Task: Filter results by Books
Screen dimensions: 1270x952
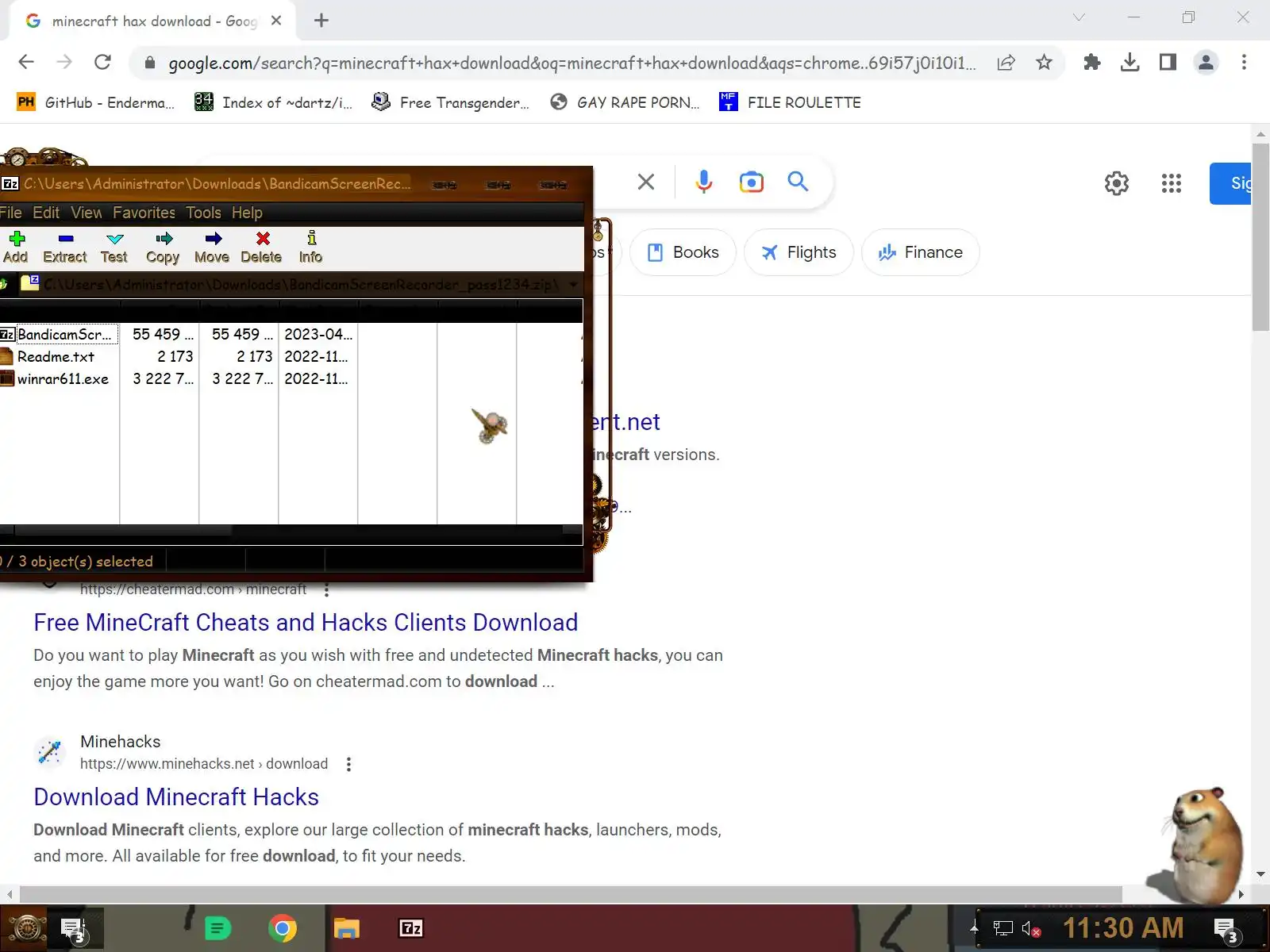Action: [683, 252]
